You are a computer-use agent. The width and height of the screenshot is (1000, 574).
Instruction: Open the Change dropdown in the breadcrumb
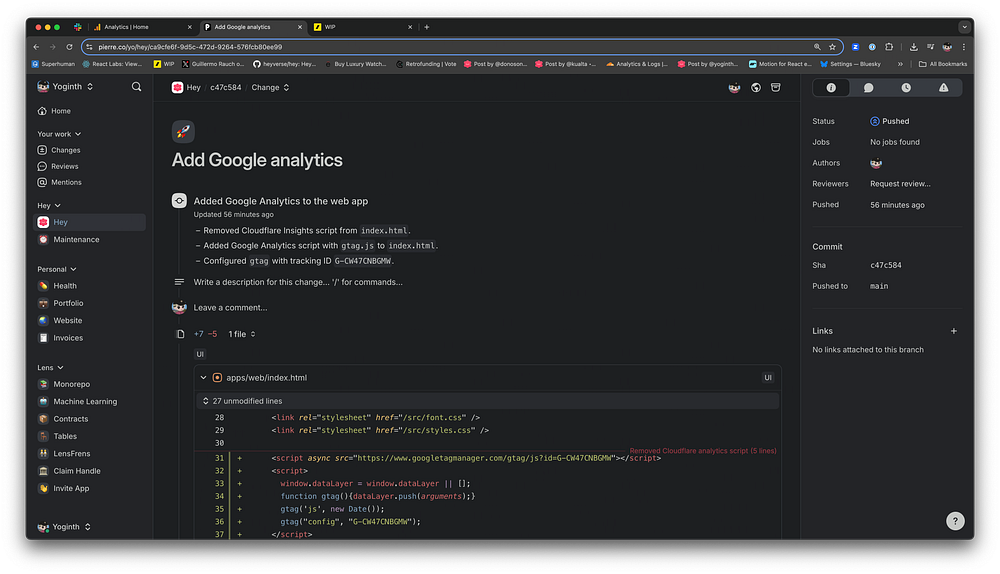point(270,88)
